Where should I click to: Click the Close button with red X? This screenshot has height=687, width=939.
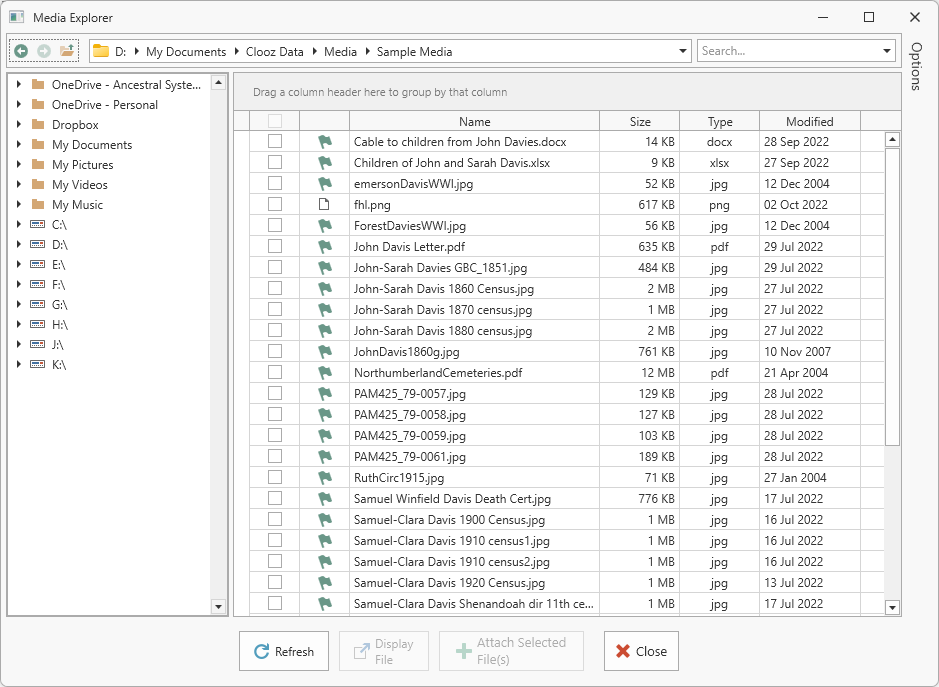coord(641,651)
